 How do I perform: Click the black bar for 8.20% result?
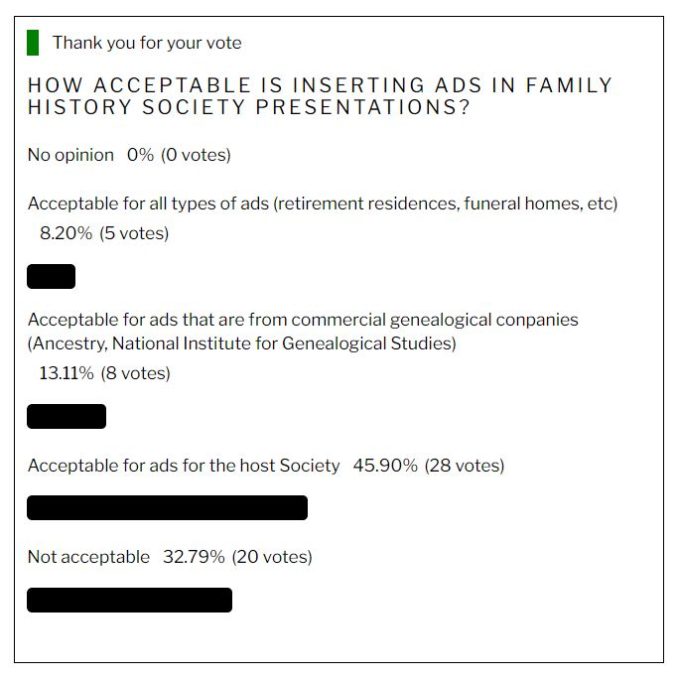(x=51, y=276)
